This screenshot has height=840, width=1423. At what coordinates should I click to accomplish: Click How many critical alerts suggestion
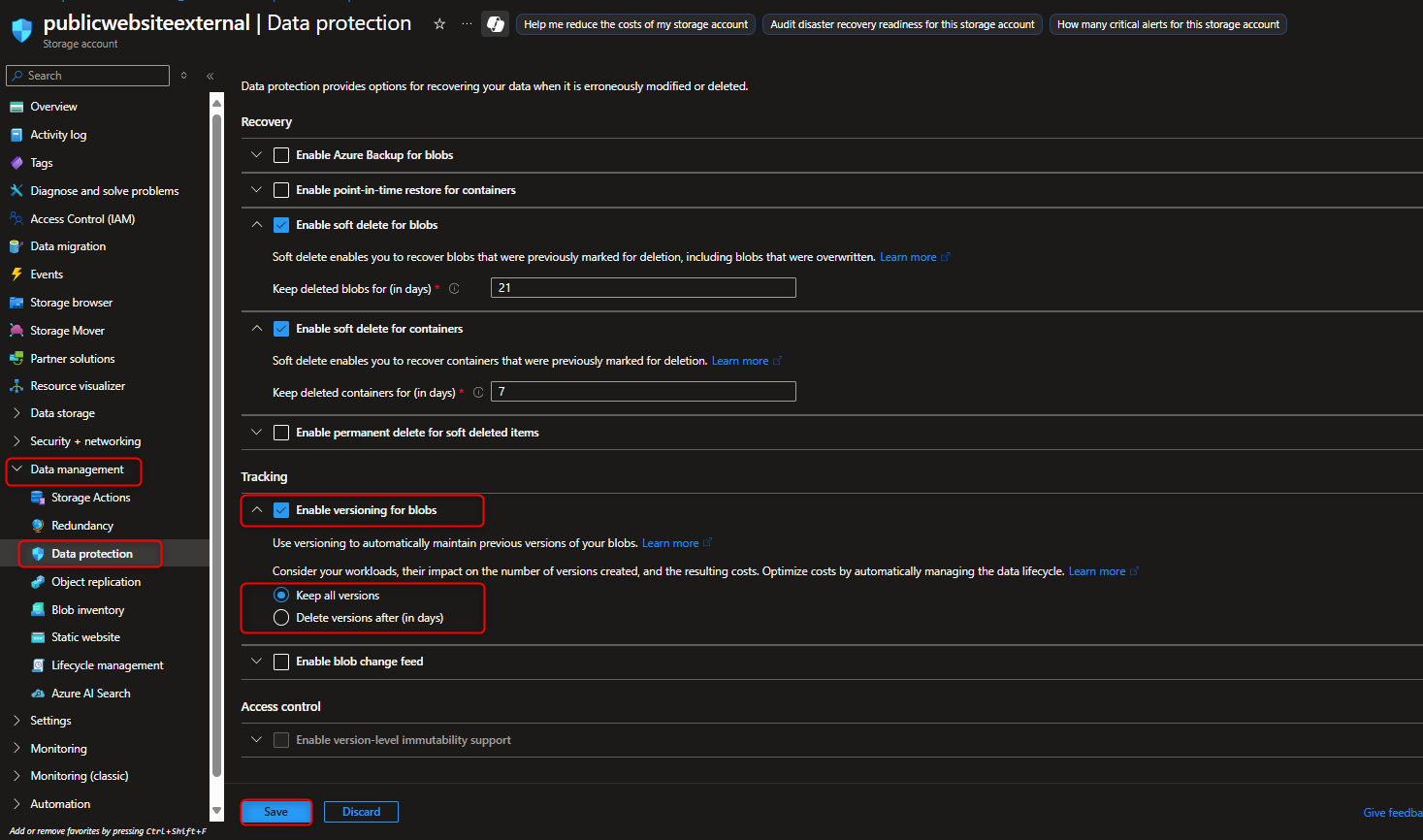point(1168,24)
